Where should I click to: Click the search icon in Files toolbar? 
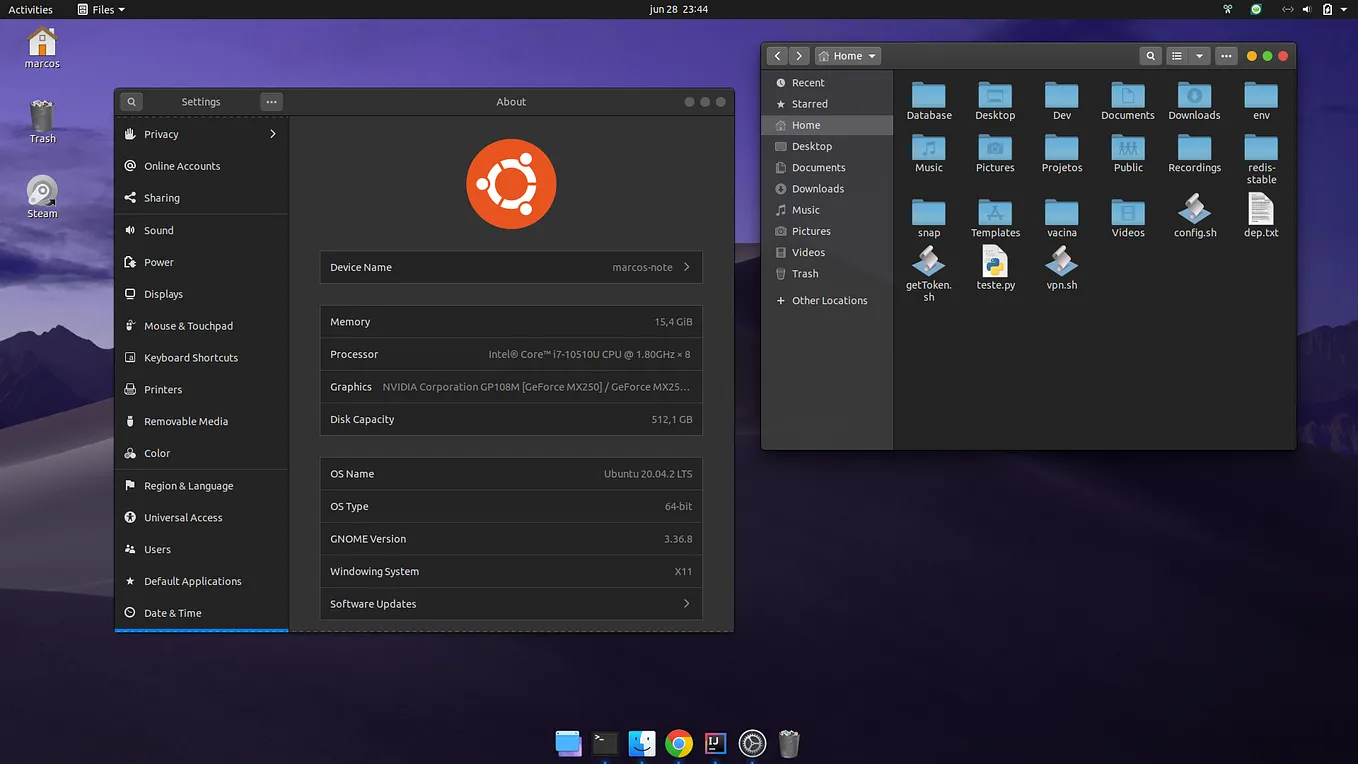click(x=1150, y=56)
